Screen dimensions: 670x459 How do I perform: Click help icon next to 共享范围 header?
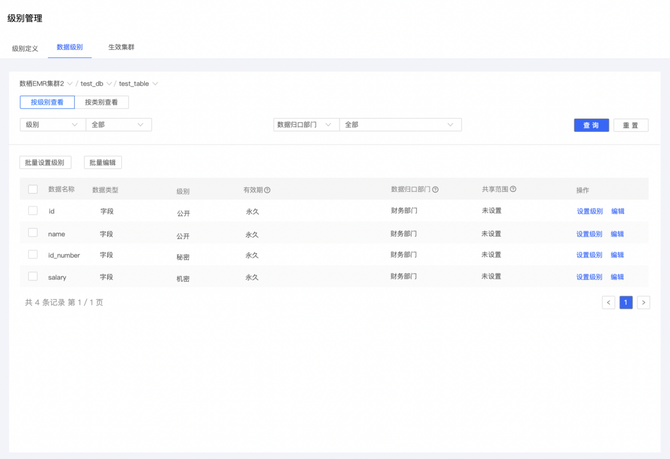tap(513, 189)
